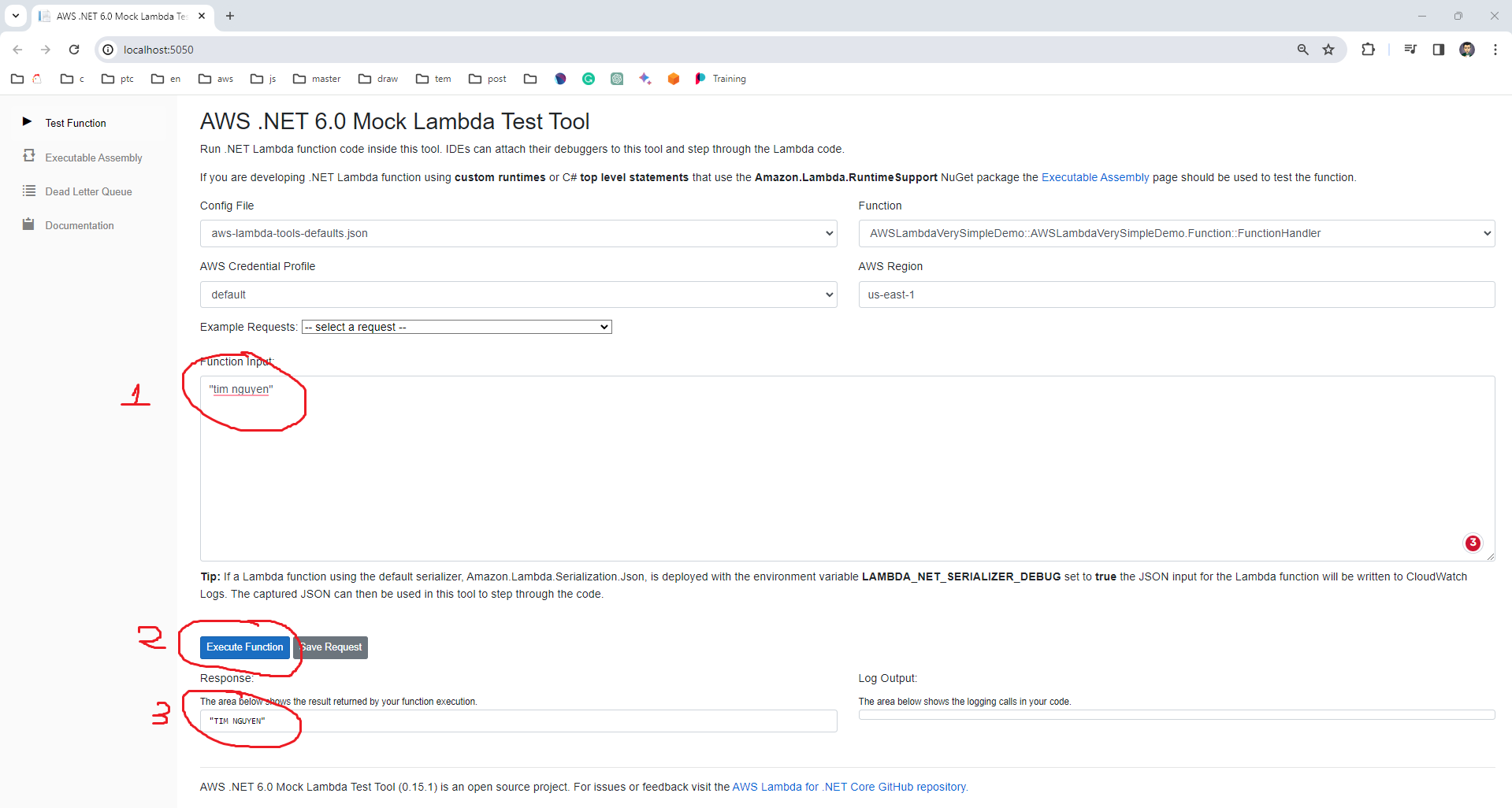Open the profile avatar menu
Screen dimensions: 1512x808
1467,50
